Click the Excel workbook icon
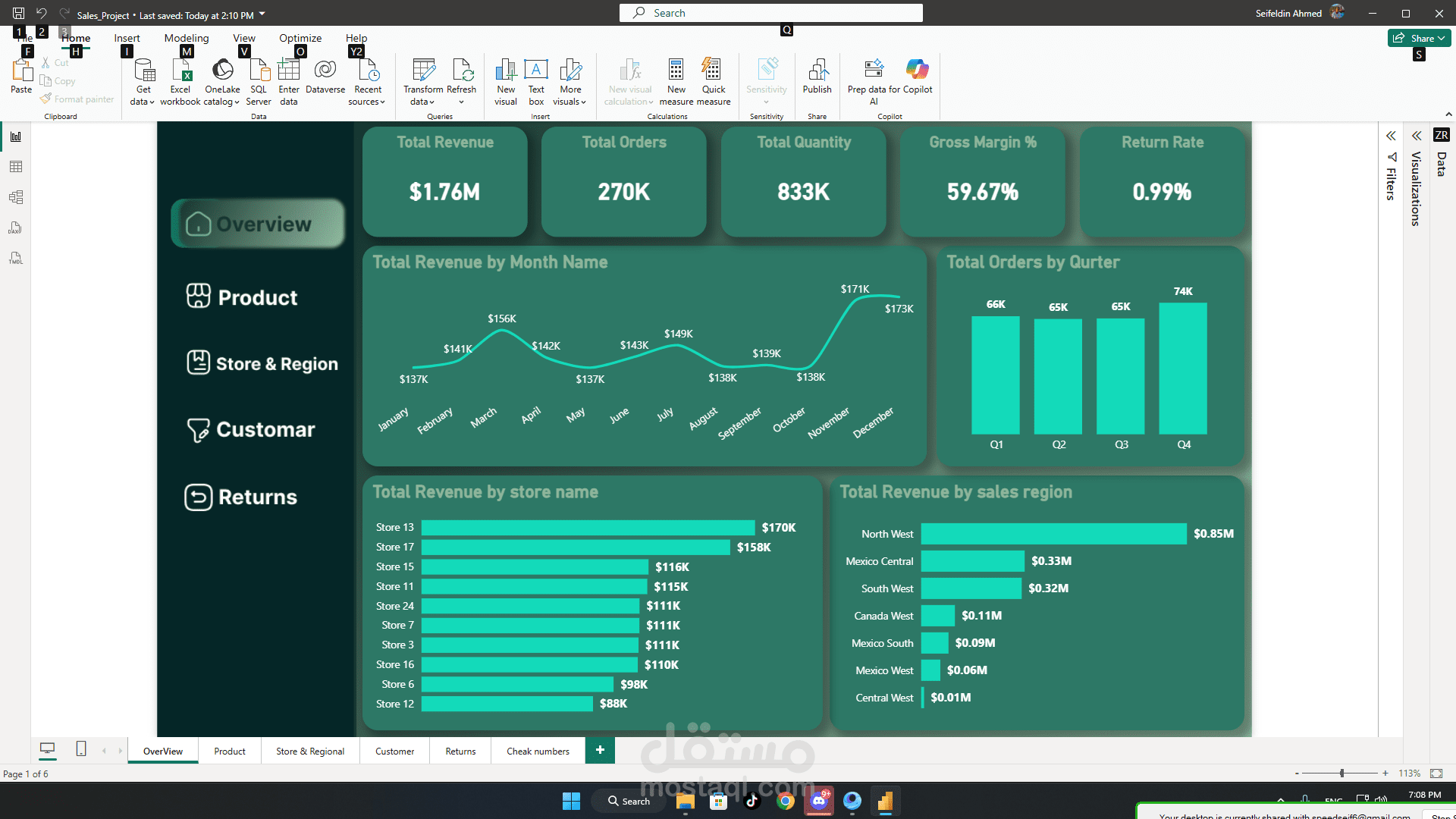1456x819 pixels. [x=180, y=71]
